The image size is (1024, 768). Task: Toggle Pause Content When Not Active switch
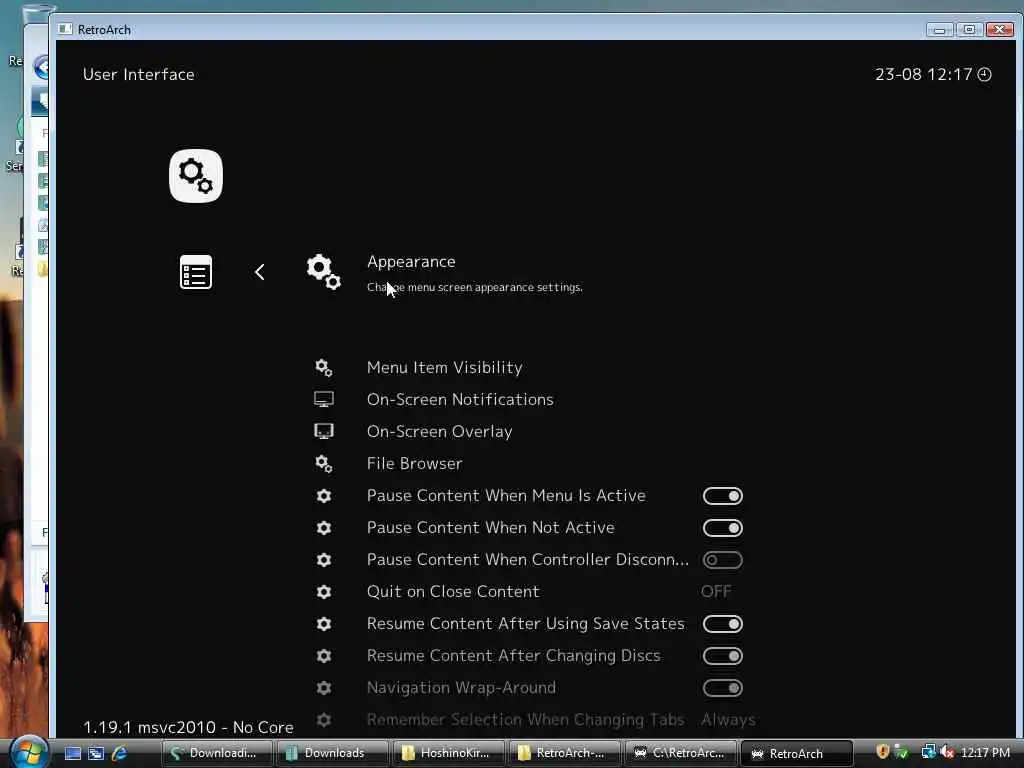723,528
